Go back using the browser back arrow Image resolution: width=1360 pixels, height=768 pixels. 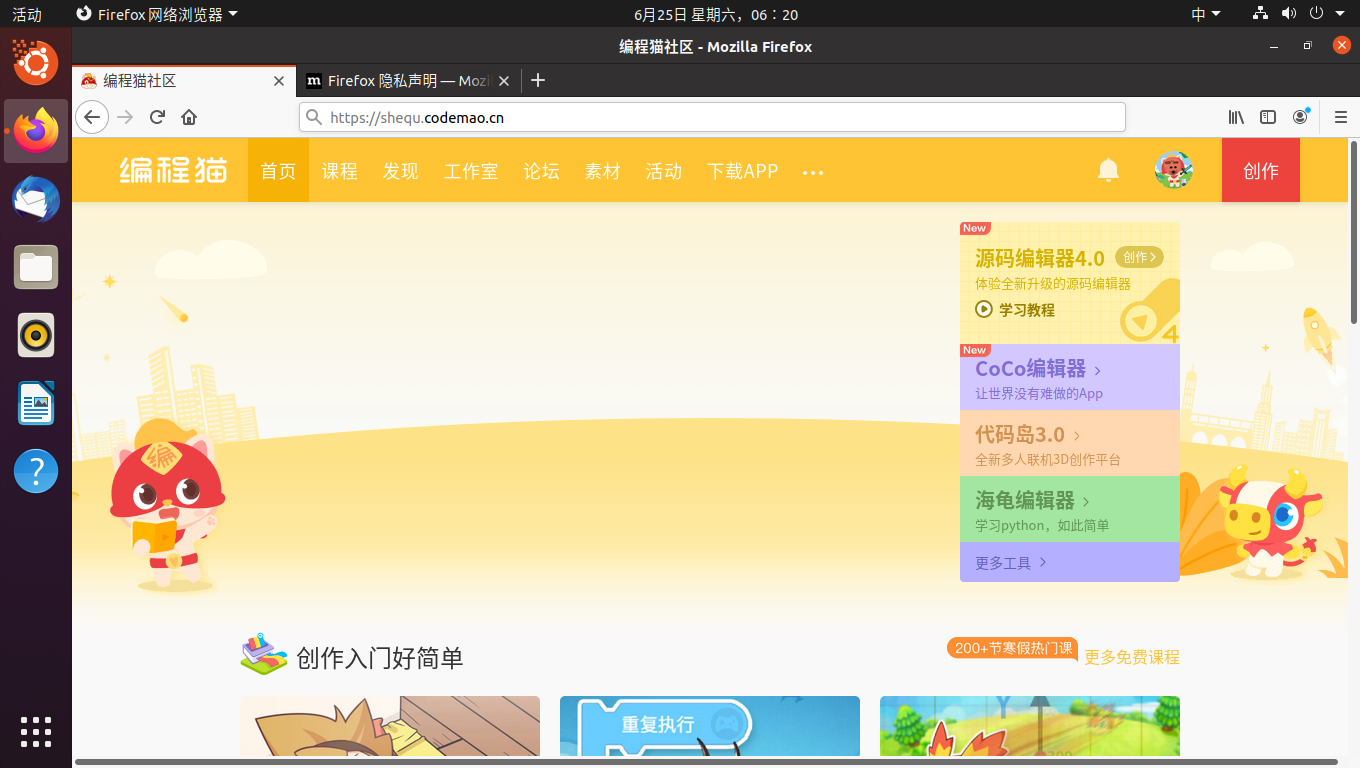(x=92, y=117)
